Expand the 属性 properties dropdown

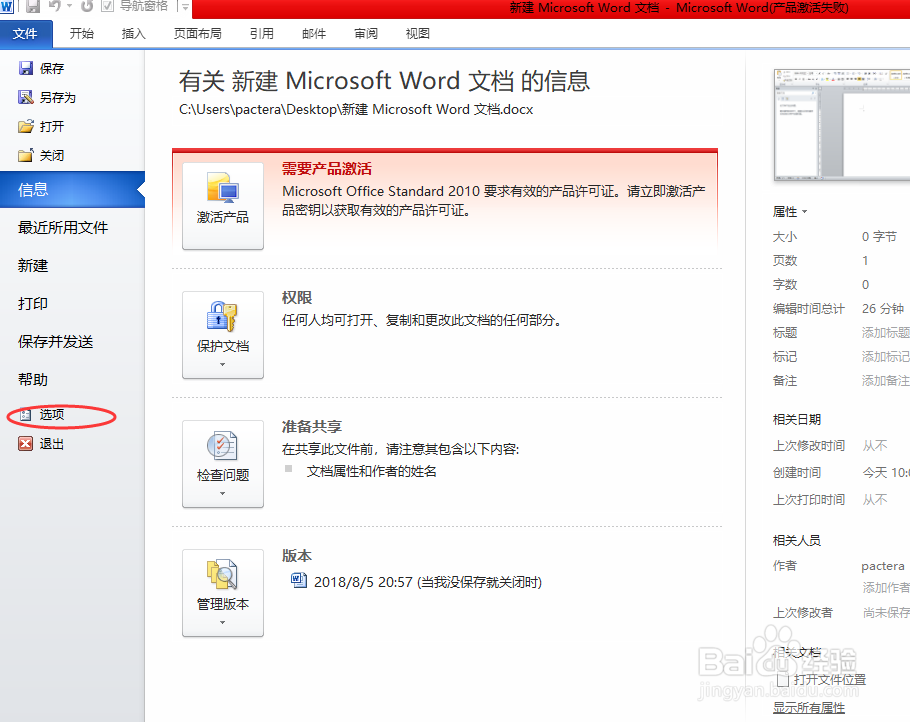790,212
